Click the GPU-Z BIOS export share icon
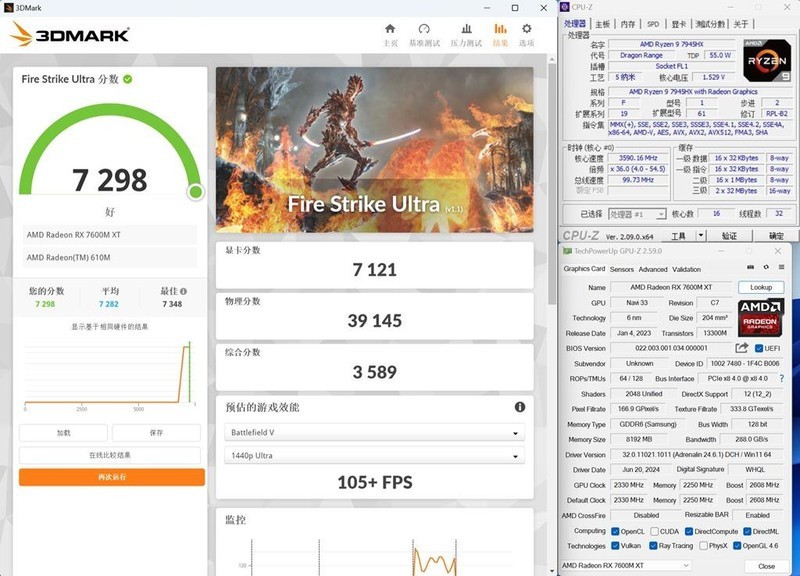 coord(742,348)
